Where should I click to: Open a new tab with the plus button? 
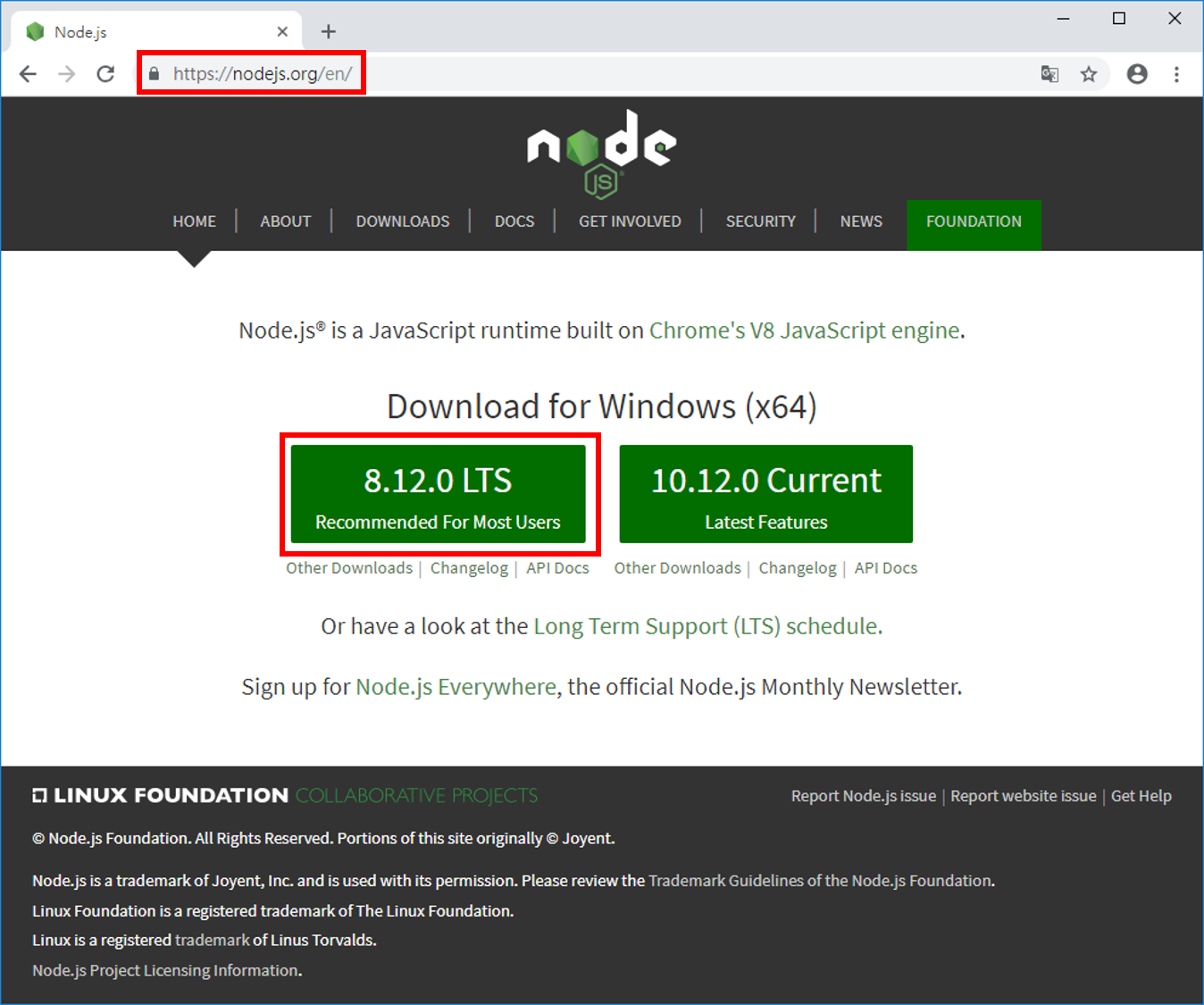(329, 31)
